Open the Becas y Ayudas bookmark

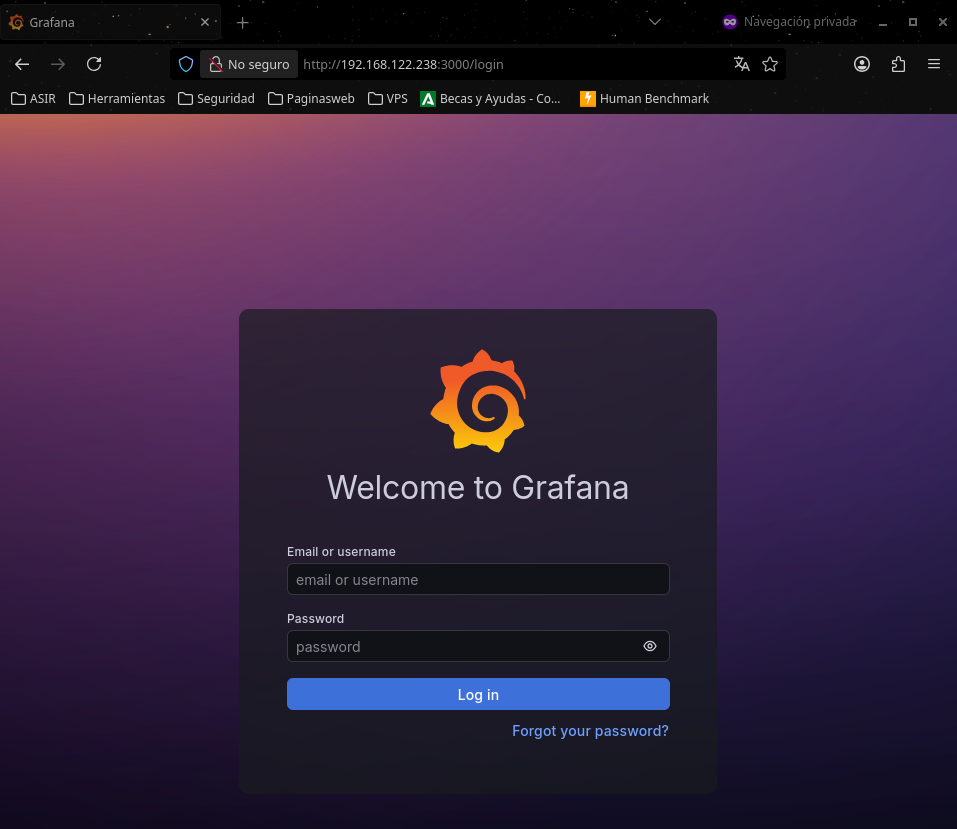point(491,98)
